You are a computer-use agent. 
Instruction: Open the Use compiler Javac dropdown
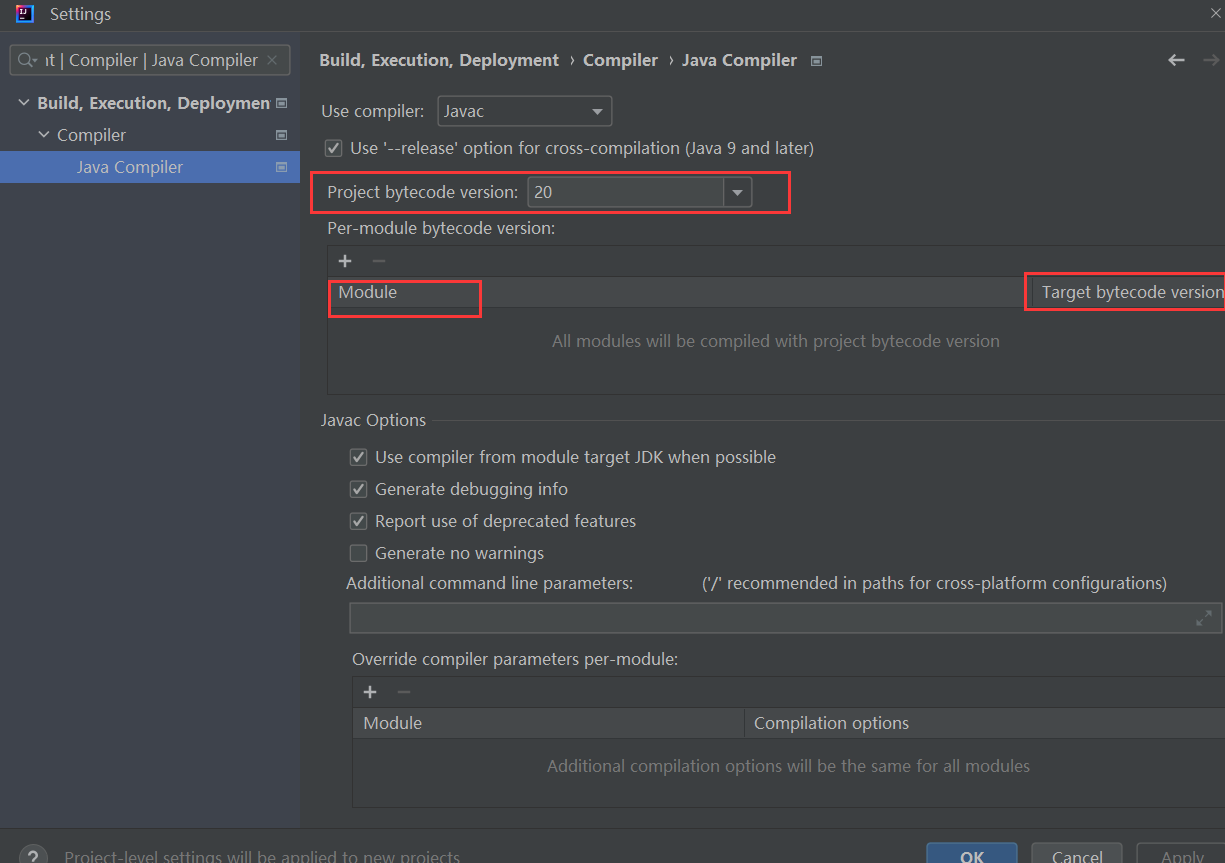pos(524,111)
